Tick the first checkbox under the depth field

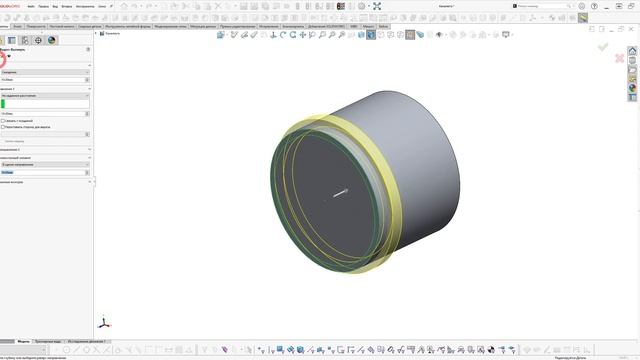coord(3,121)
